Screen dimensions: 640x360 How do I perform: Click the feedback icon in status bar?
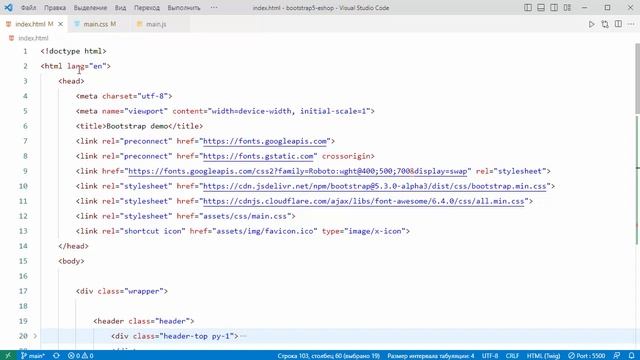[x=617, y=356]
